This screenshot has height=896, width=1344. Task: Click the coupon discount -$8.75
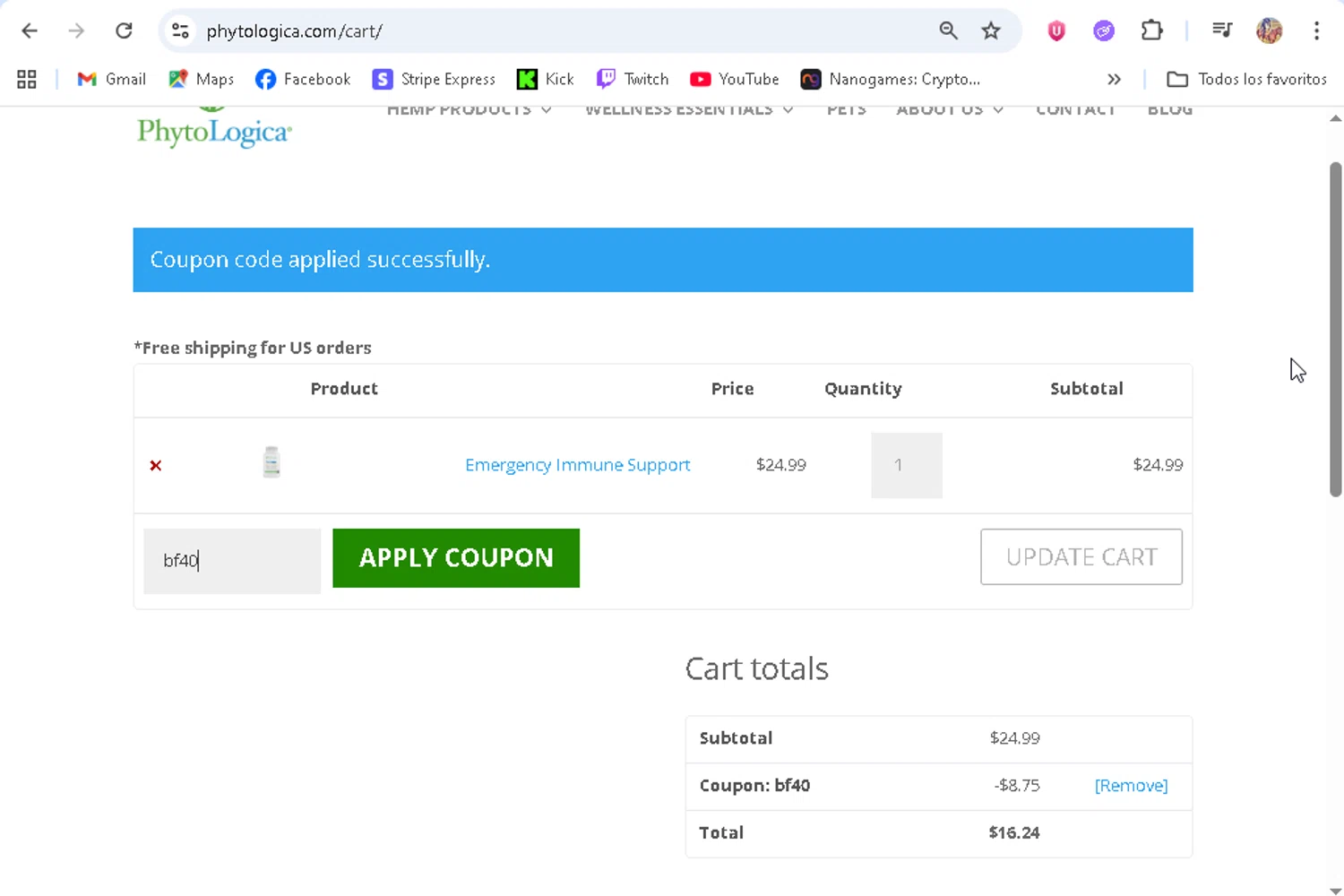[1017, 786]
